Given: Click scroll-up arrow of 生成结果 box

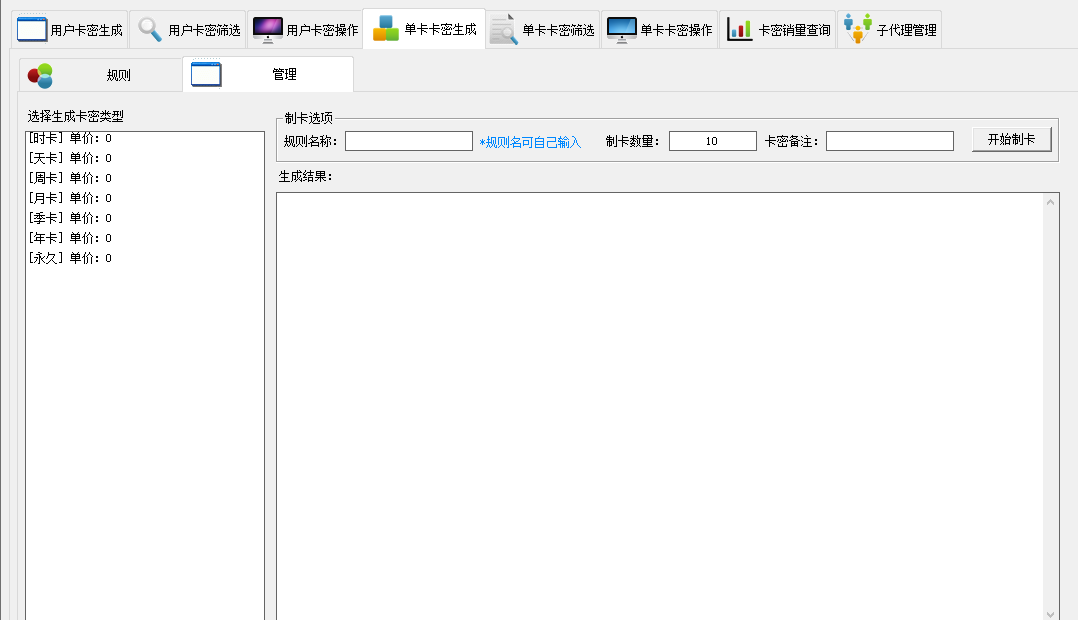Looking at the screenshot, I should click(1051, 203).
